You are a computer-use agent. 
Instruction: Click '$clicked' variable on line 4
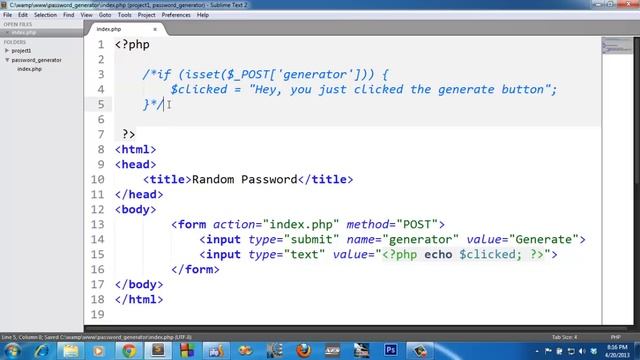199,89
